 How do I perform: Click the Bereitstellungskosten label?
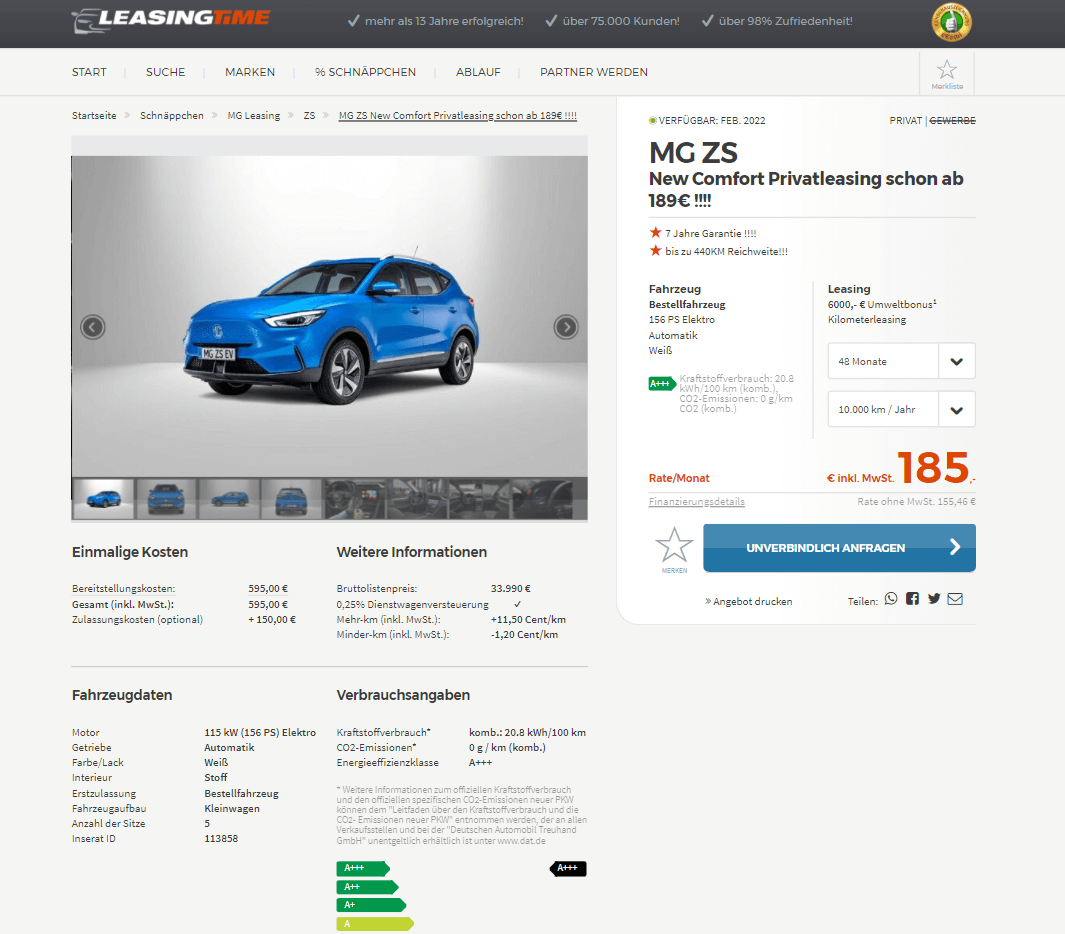click(124, 588)
